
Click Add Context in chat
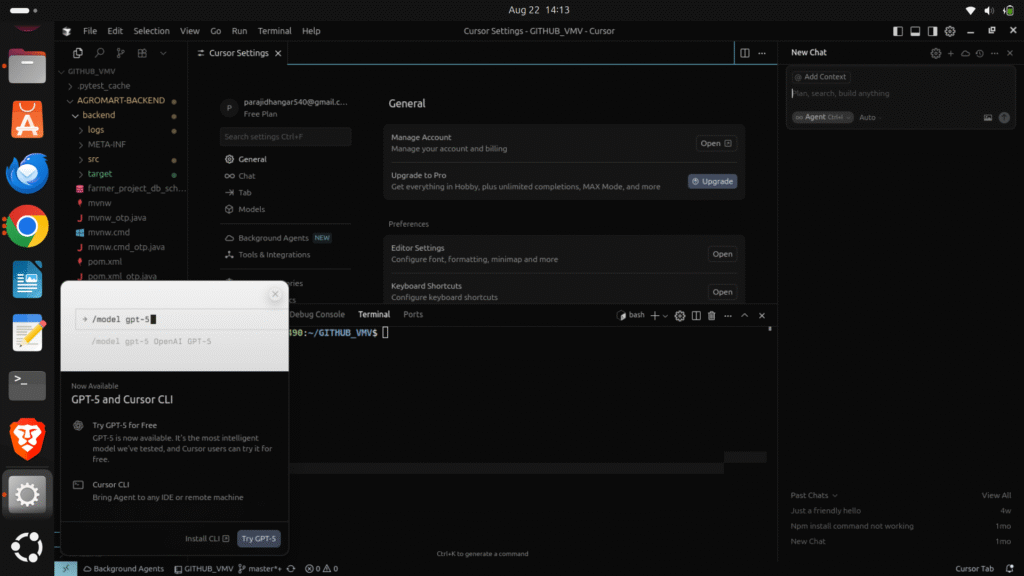click(820, 76)
